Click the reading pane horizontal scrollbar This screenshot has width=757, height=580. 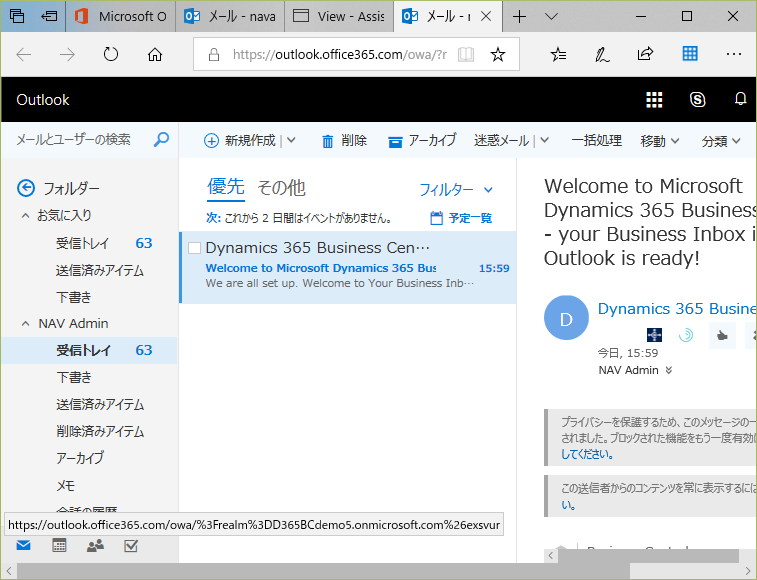648,556
